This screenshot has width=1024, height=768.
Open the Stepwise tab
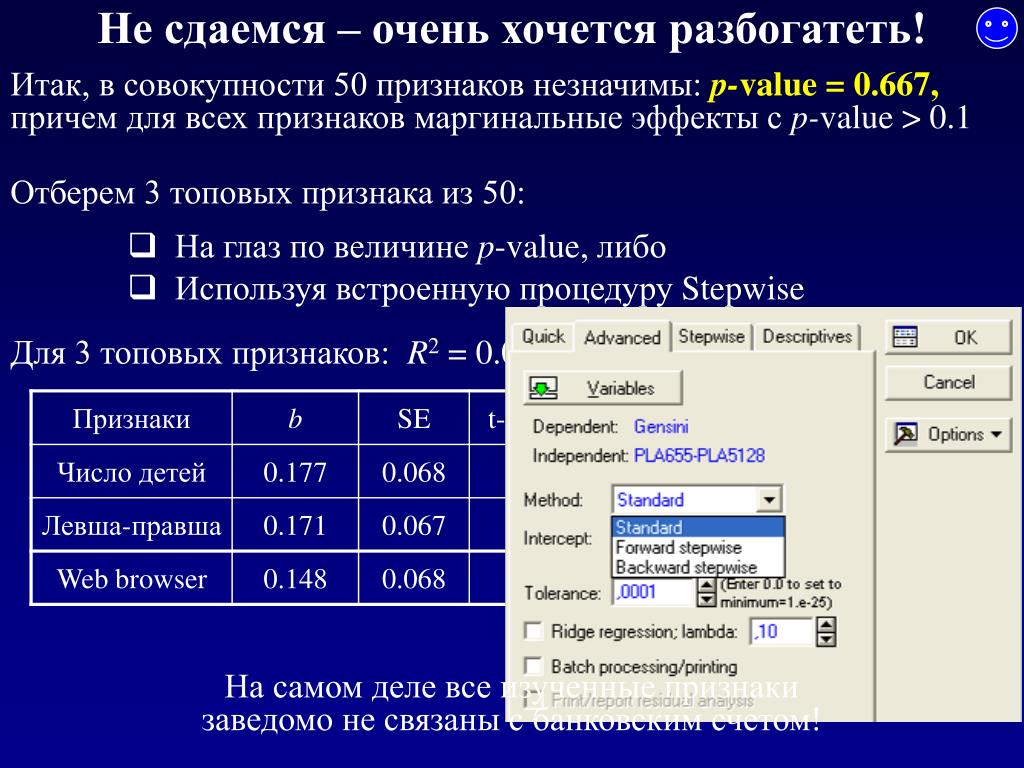point(711,337)
